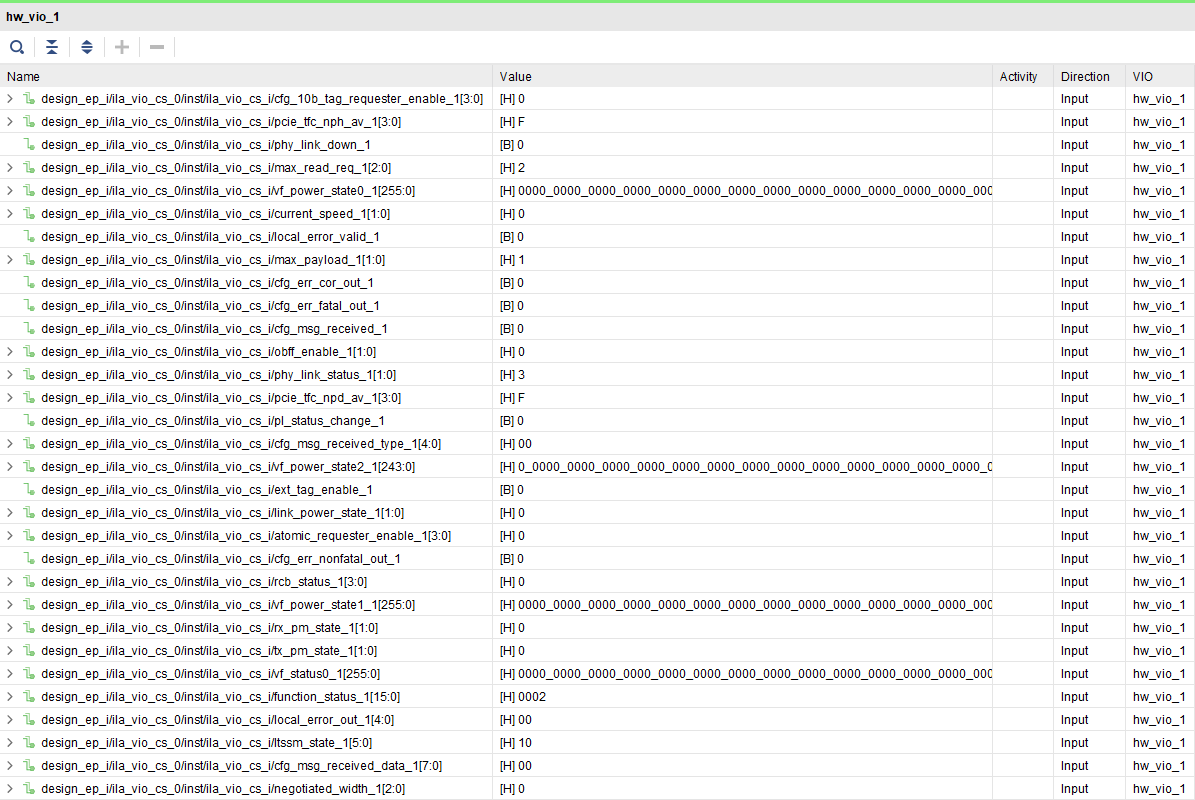Click value [H] 3 of phy_link_status_1
Screen dimensions: 1195x800
(512, 375)
